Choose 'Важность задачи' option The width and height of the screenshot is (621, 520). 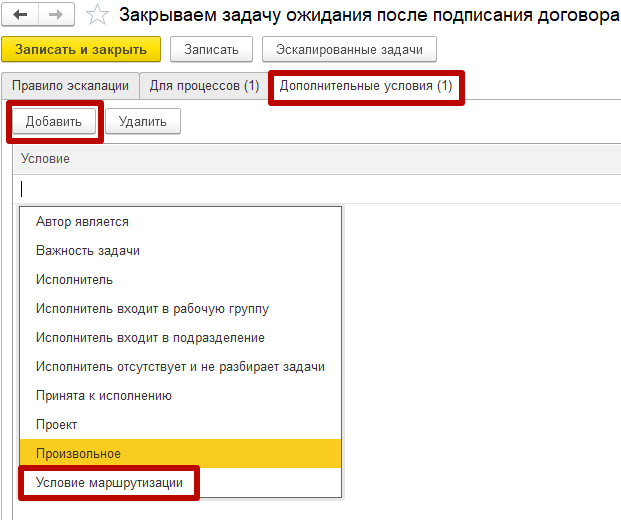tap(181, 251)
